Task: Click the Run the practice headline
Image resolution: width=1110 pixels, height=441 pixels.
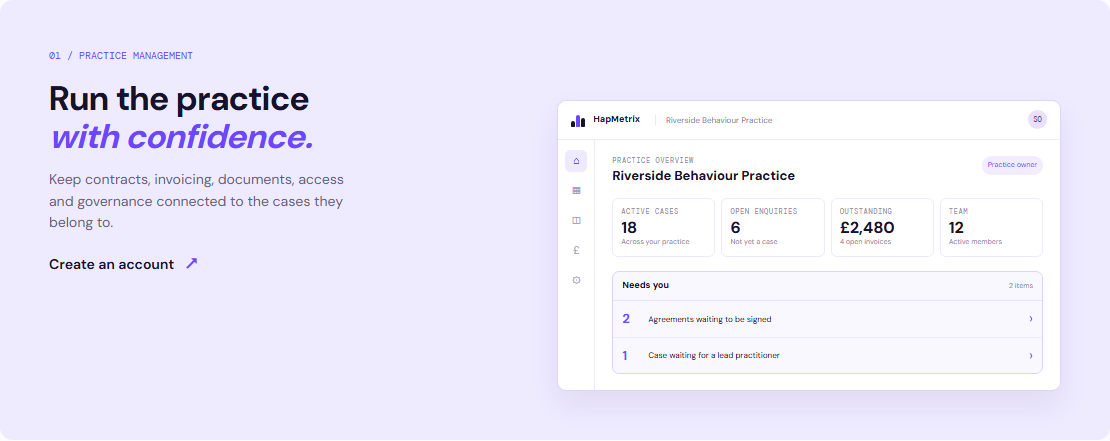Action: (179, 98)
